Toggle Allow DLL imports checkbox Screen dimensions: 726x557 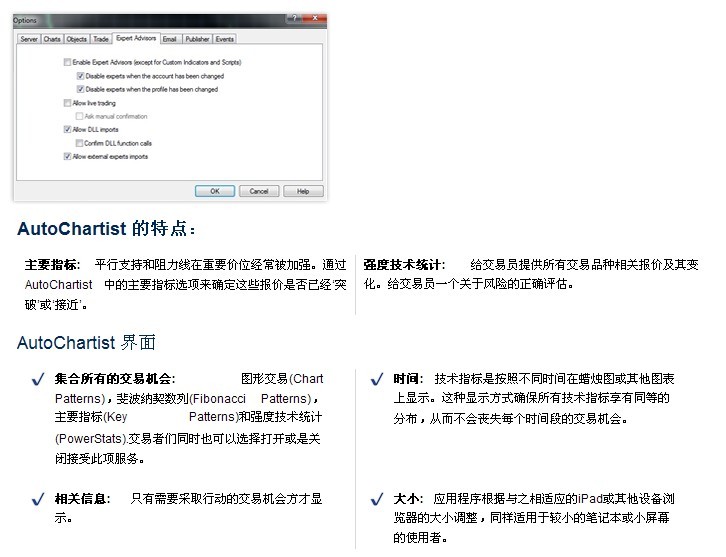click(68, 130)
